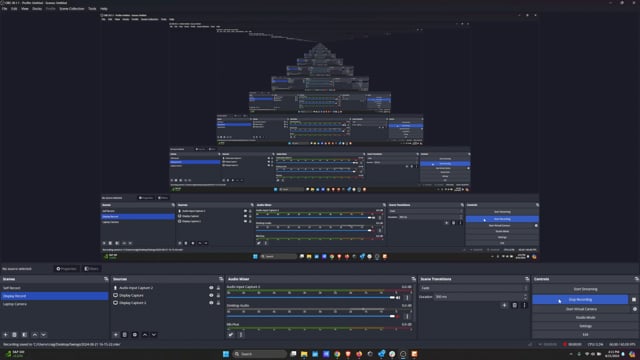Hide the Display Capture 2 source
Screen dimensions: 640x360
211,303
